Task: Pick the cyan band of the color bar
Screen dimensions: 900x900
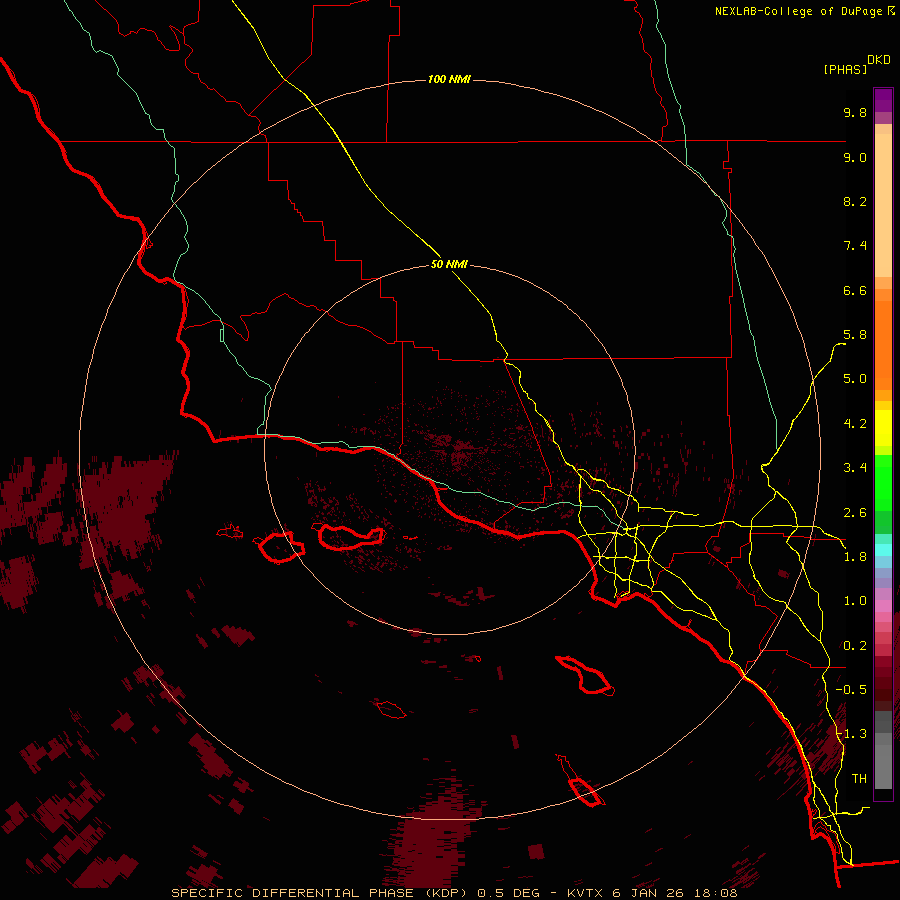Action: point(883,550)
